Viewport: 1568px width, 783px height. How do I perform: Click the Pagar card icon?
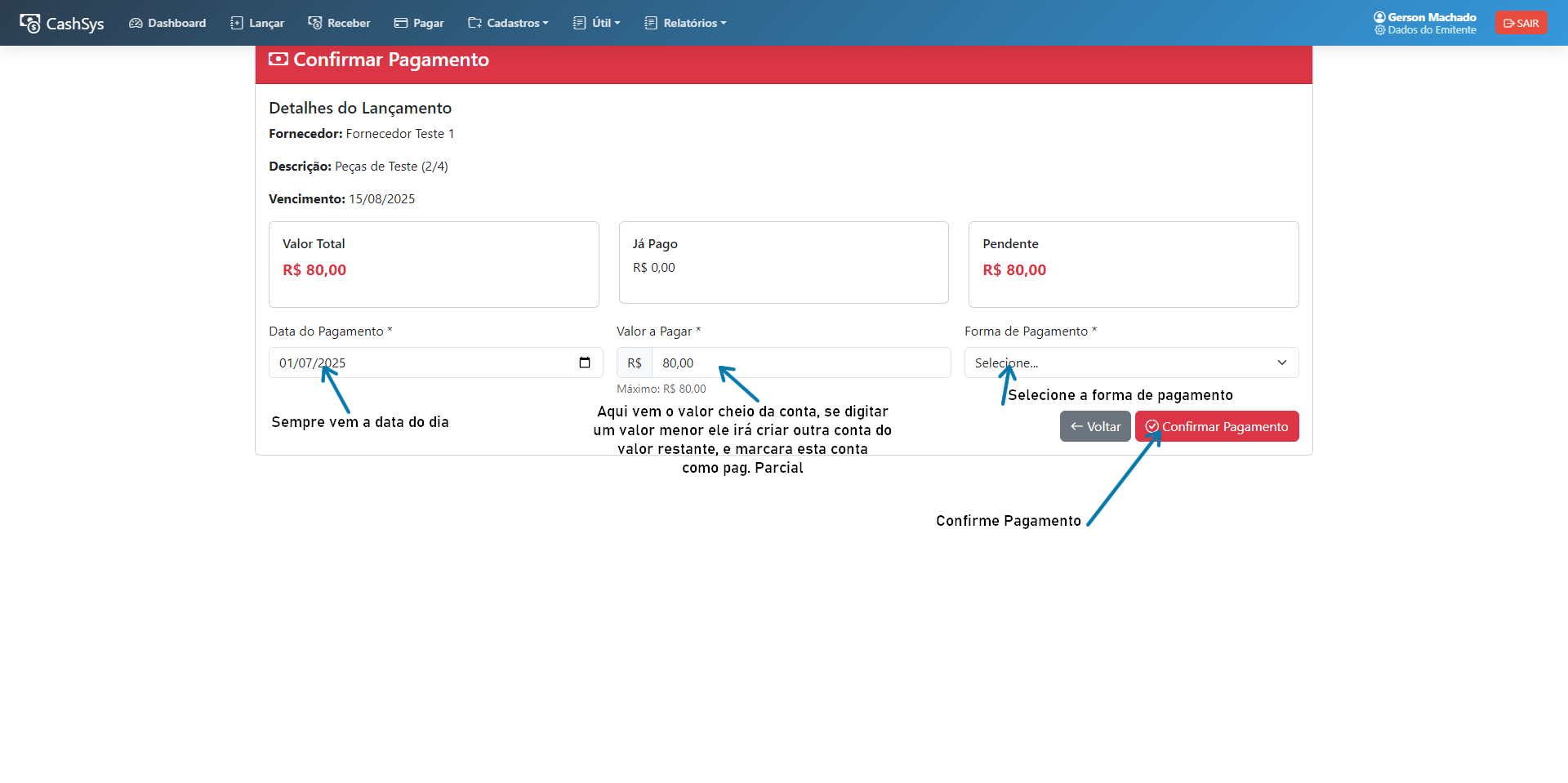tap(401, 23)
